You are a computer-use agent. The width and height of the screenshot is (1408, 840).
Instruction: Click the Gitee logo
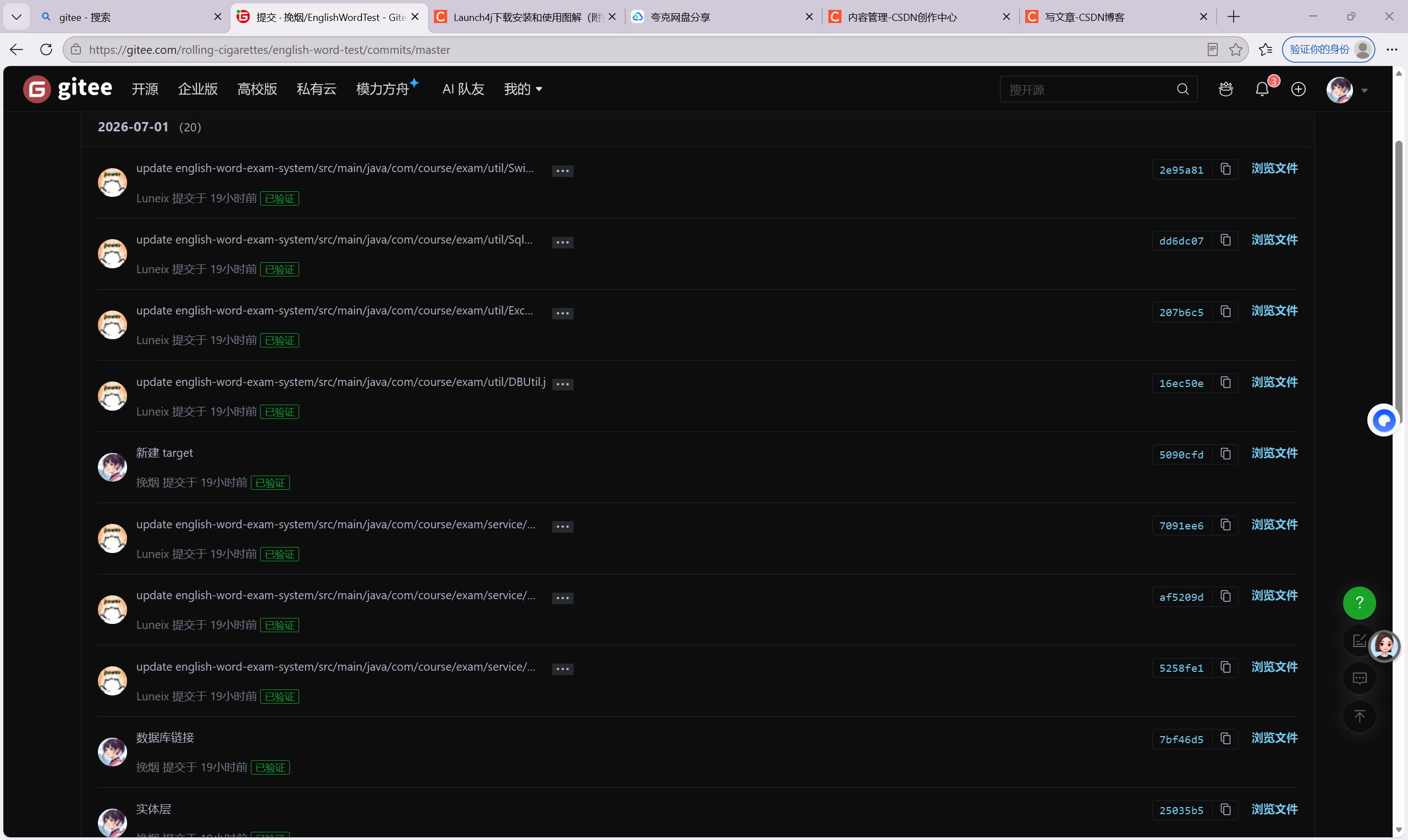pyautogui.click(x=68, y=89)
